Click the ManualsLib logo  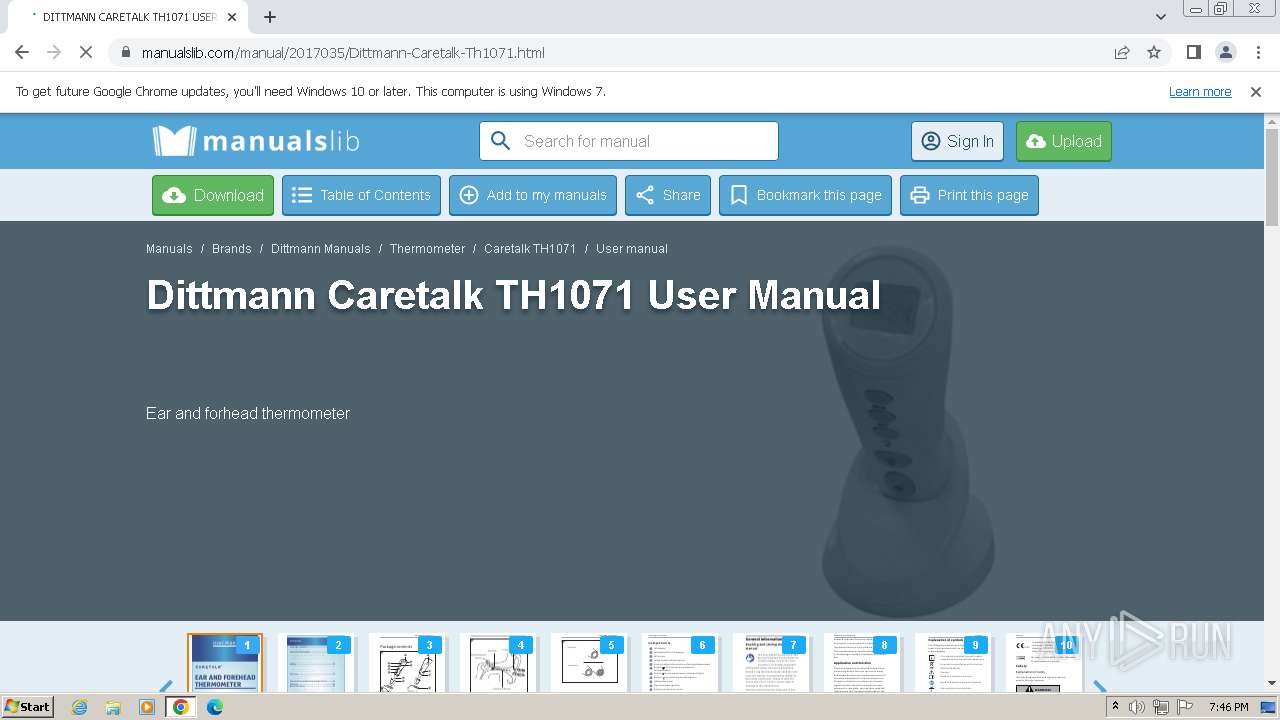[x=256, y=141]
